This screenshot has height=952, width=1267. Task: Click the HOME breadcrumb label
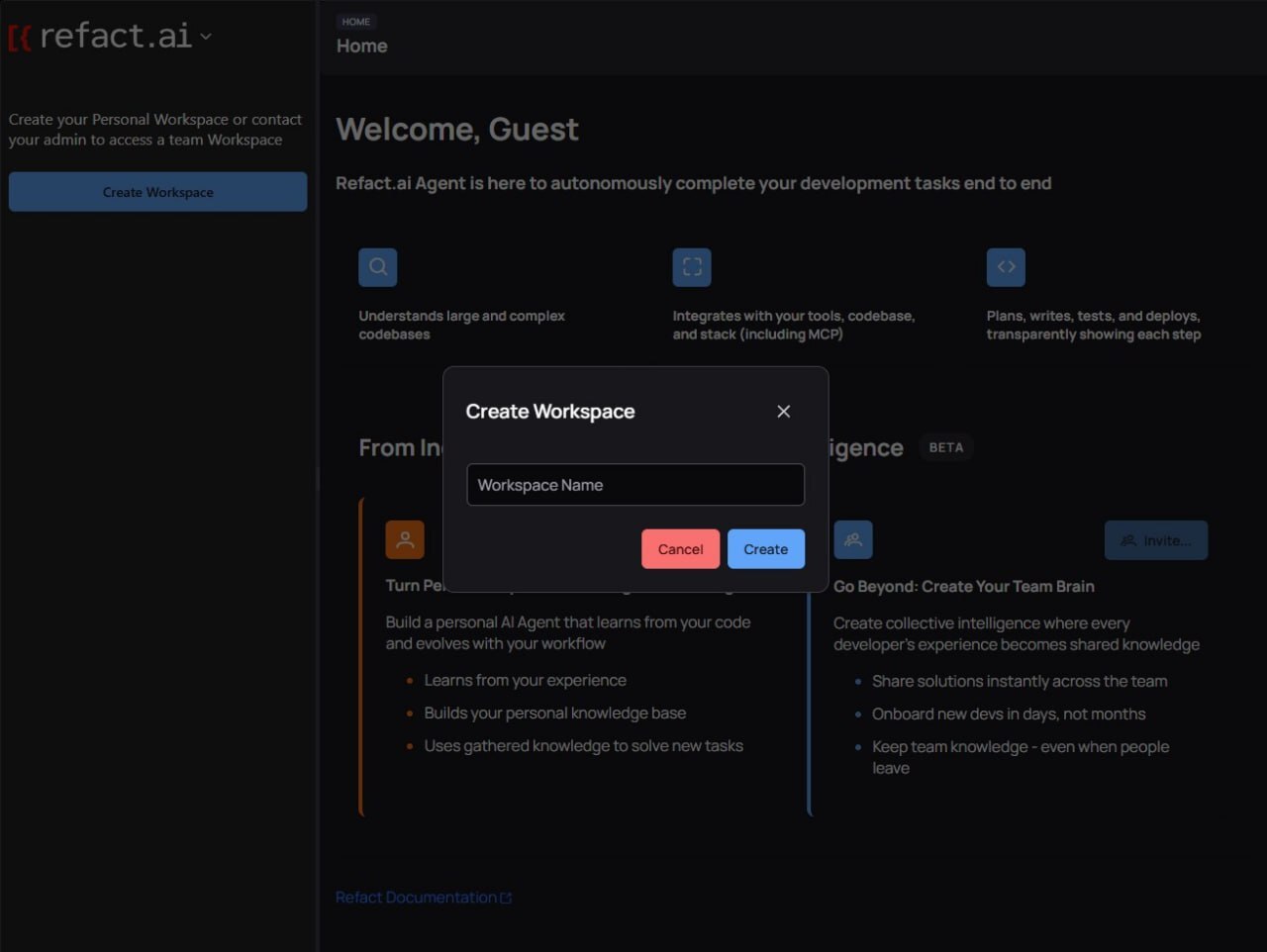(x=356, y=22)
